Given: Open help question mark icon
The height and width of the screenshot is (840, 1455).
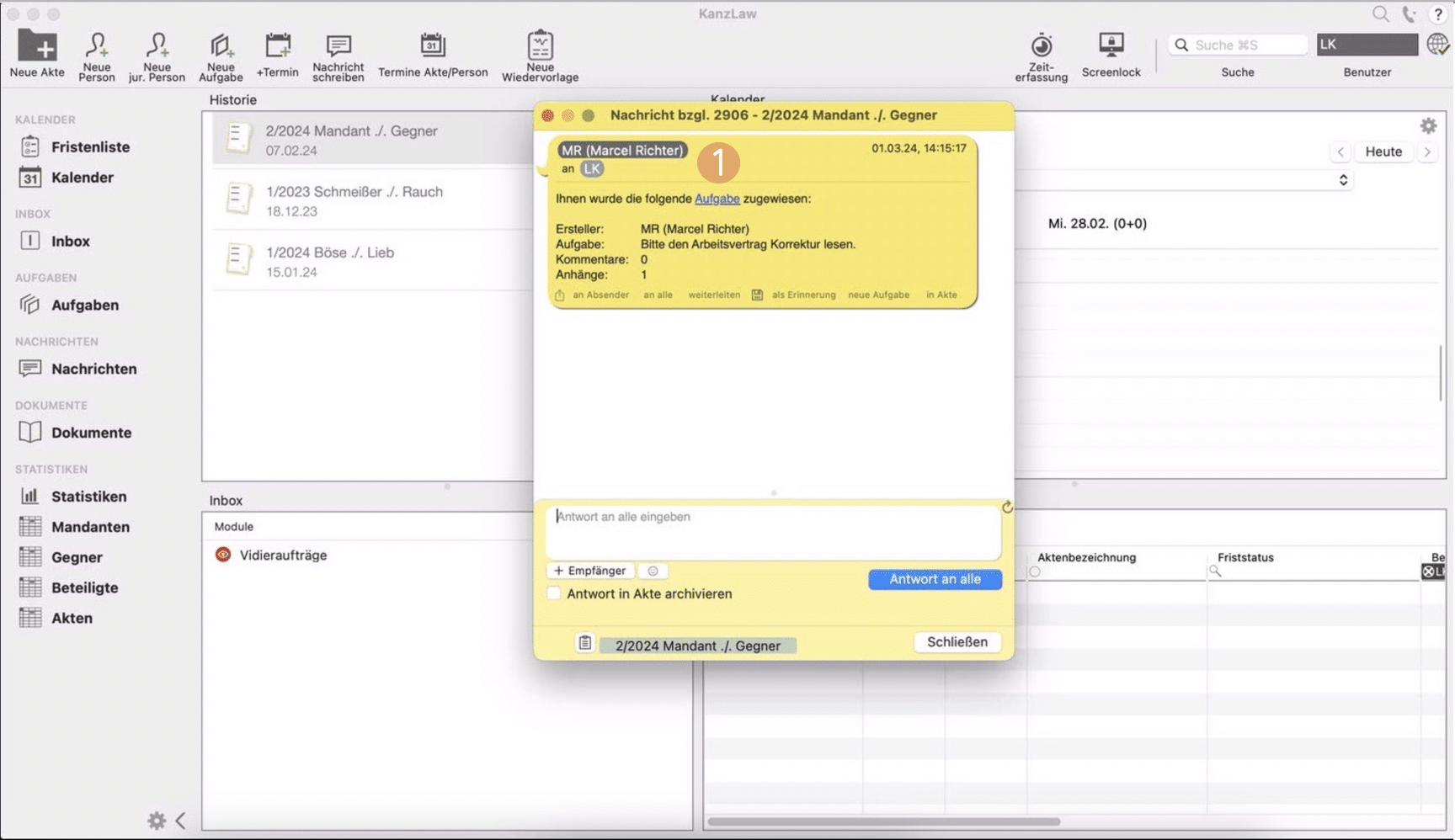Looking at the screenshot, I should tap(1438, 14).
